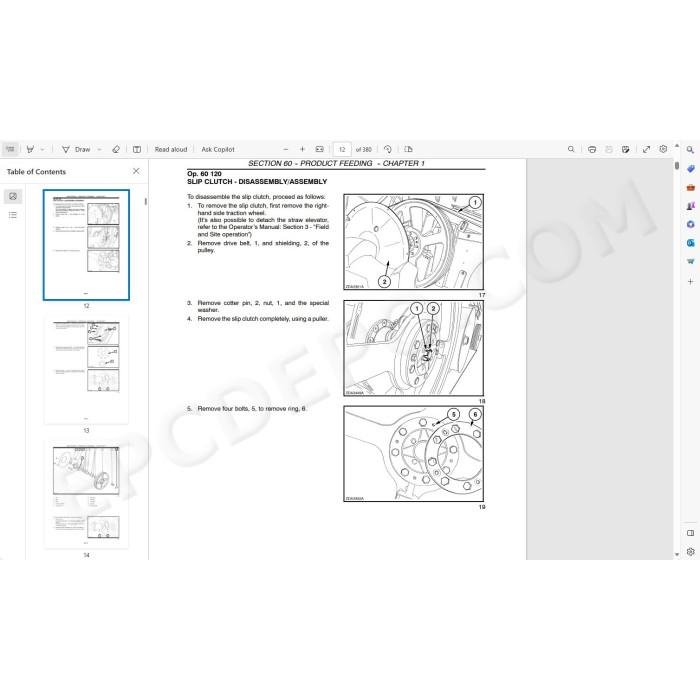The image size is (700, 700).
Task: Open page 14 thumbnail
Action: 86,494
